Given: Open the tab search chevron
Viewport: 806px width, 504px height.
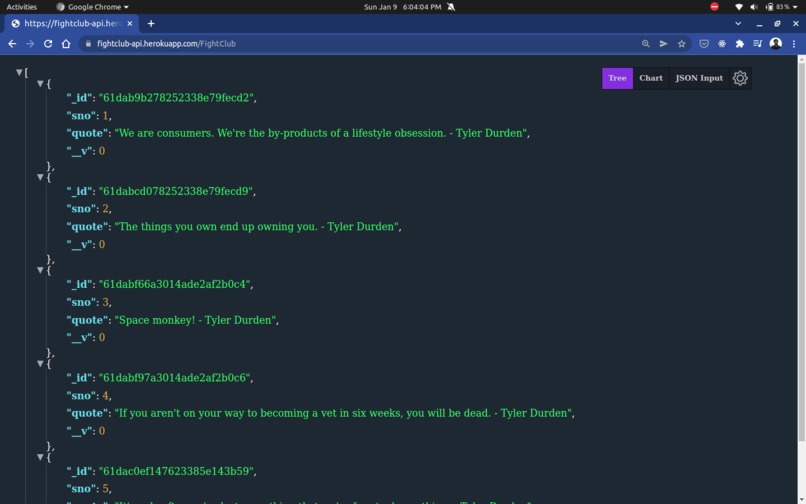Looking at the screenshot, I should coord(738,24).
